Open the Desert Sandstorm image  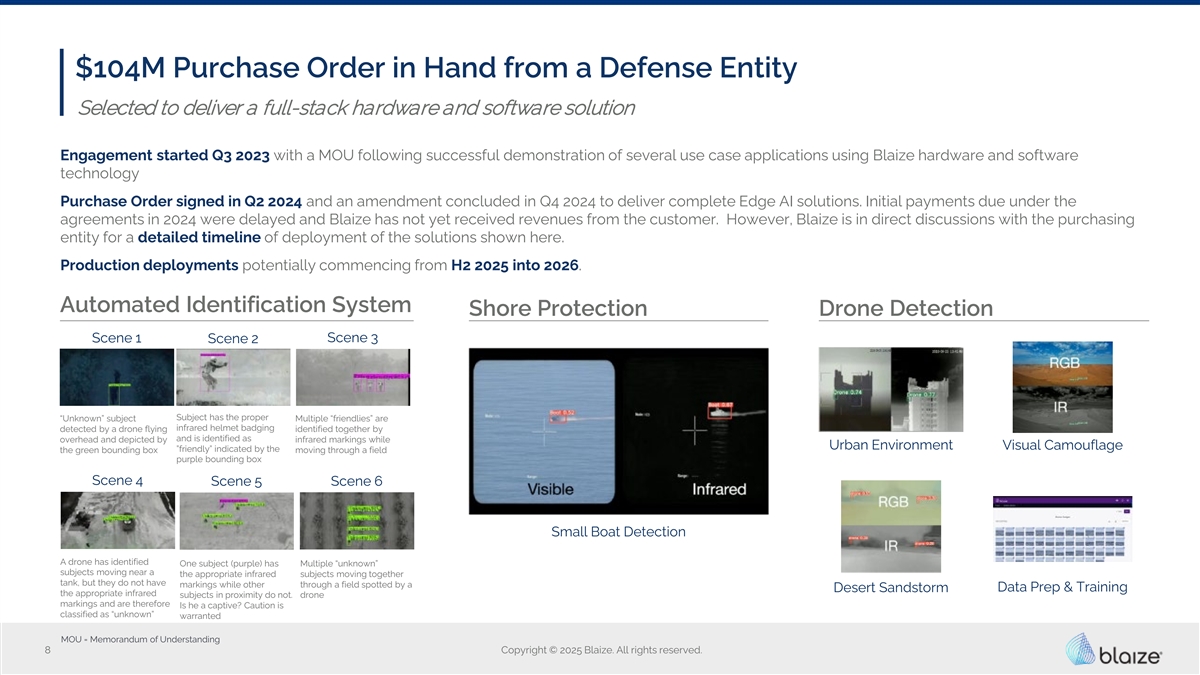click(x=892, y=525)
